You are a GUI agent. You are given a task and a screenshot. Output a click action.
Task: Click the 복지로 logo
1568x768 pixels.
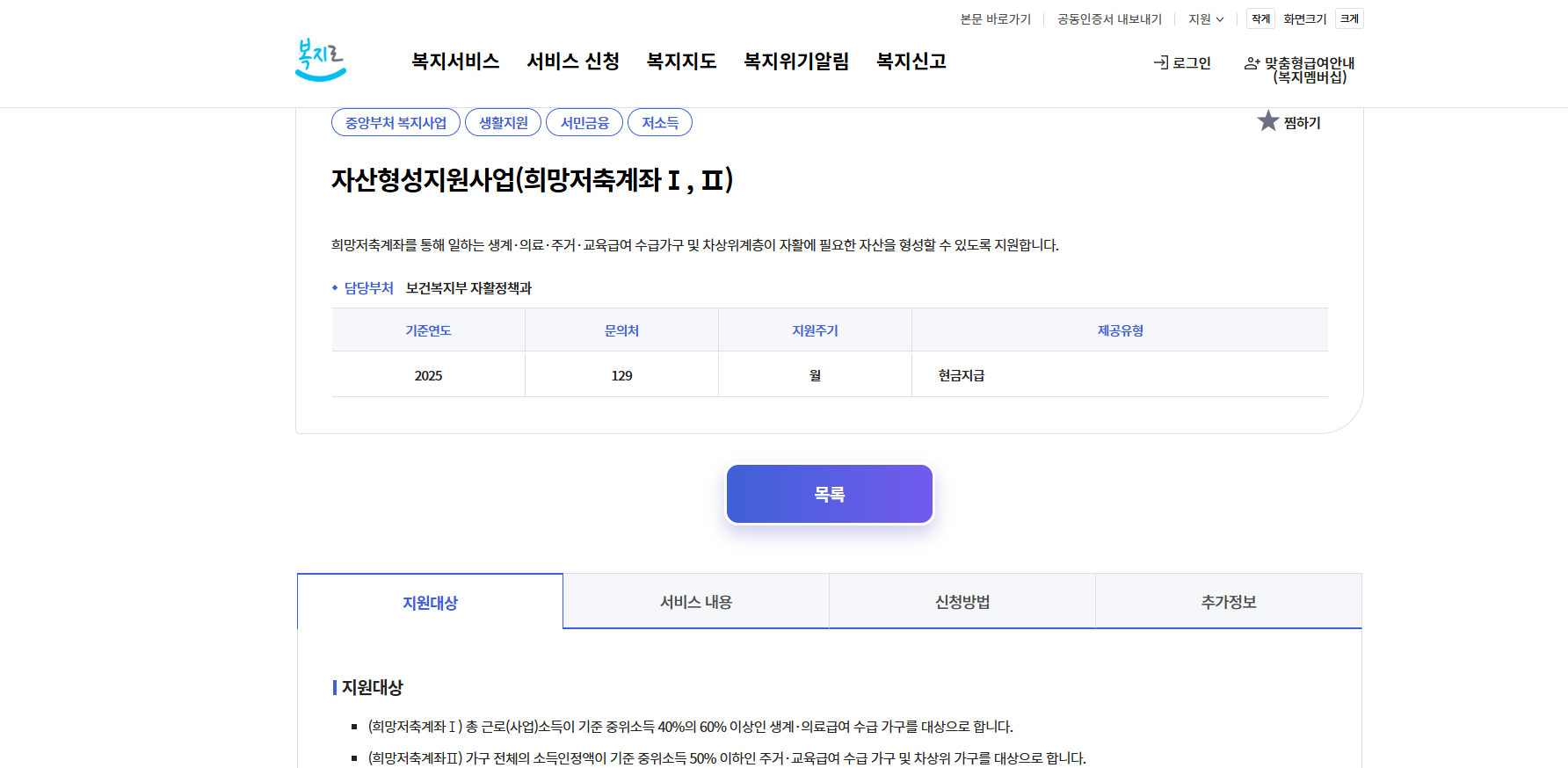pos(321,61)
